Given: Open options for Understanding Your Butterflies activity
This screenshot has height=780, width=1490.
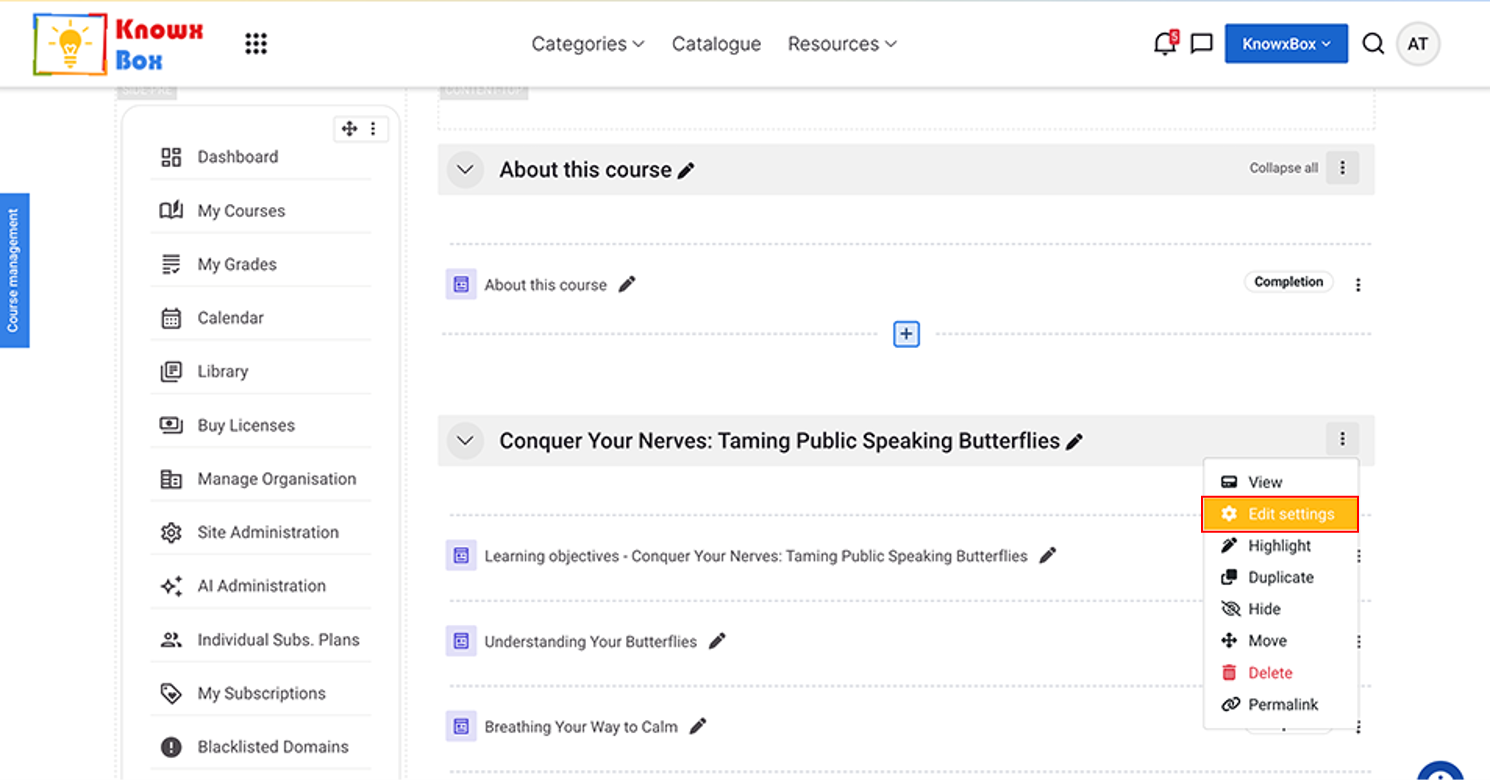Looking at the screenshot, I should point(1359,642).
